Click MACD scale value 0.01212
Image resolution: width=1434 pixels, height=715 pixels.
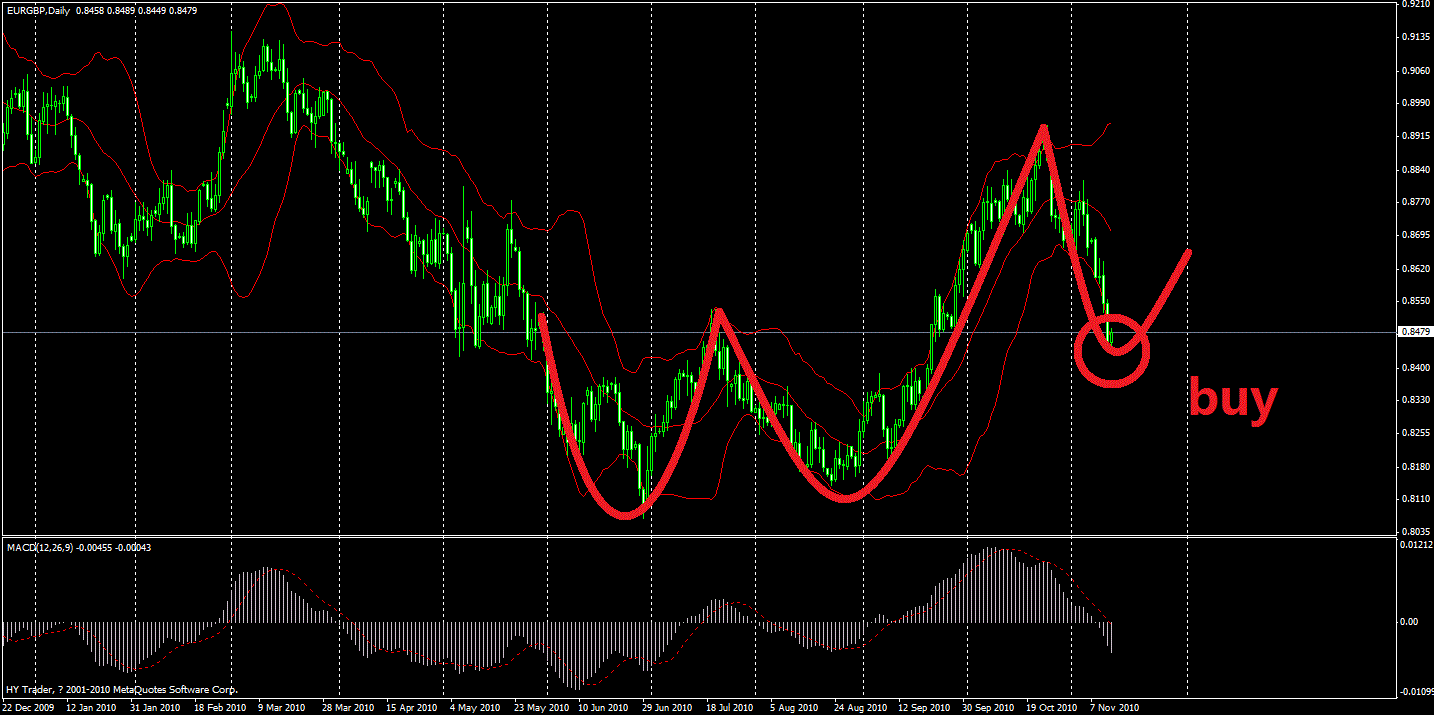tap(1415, 544)
